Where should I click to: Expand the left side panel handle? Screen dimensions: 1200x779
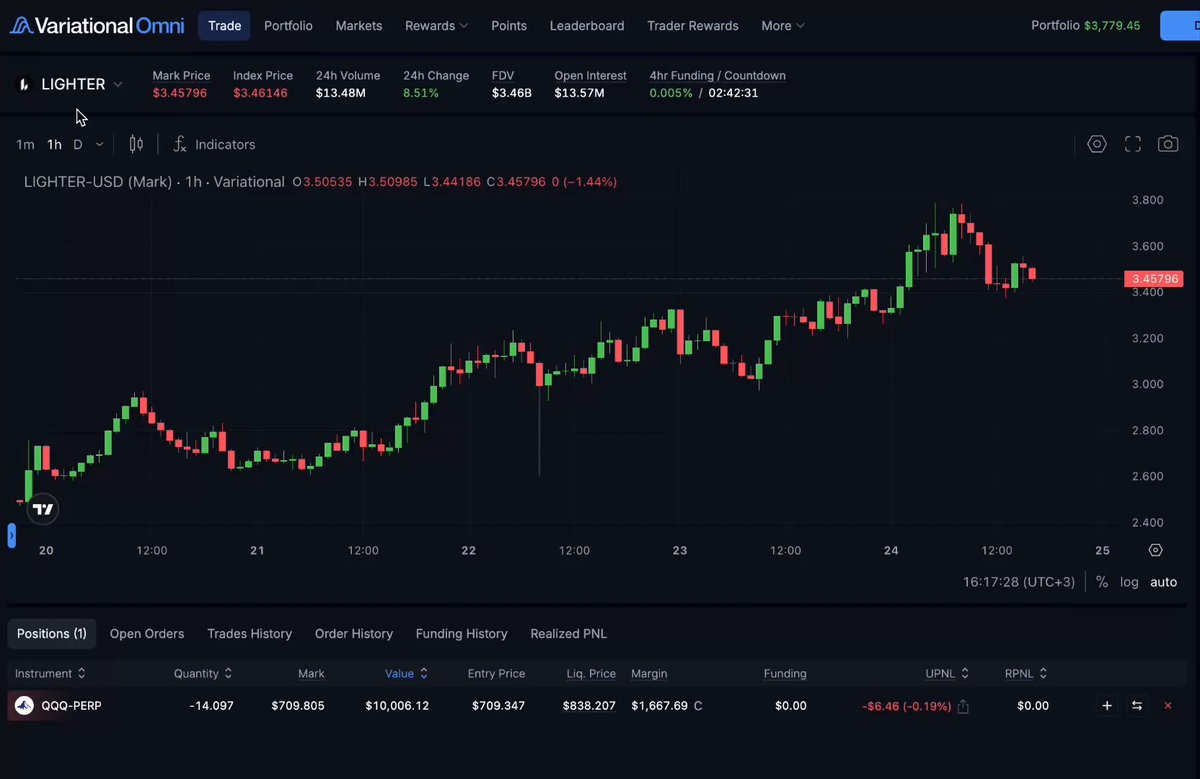coord(12,535)
